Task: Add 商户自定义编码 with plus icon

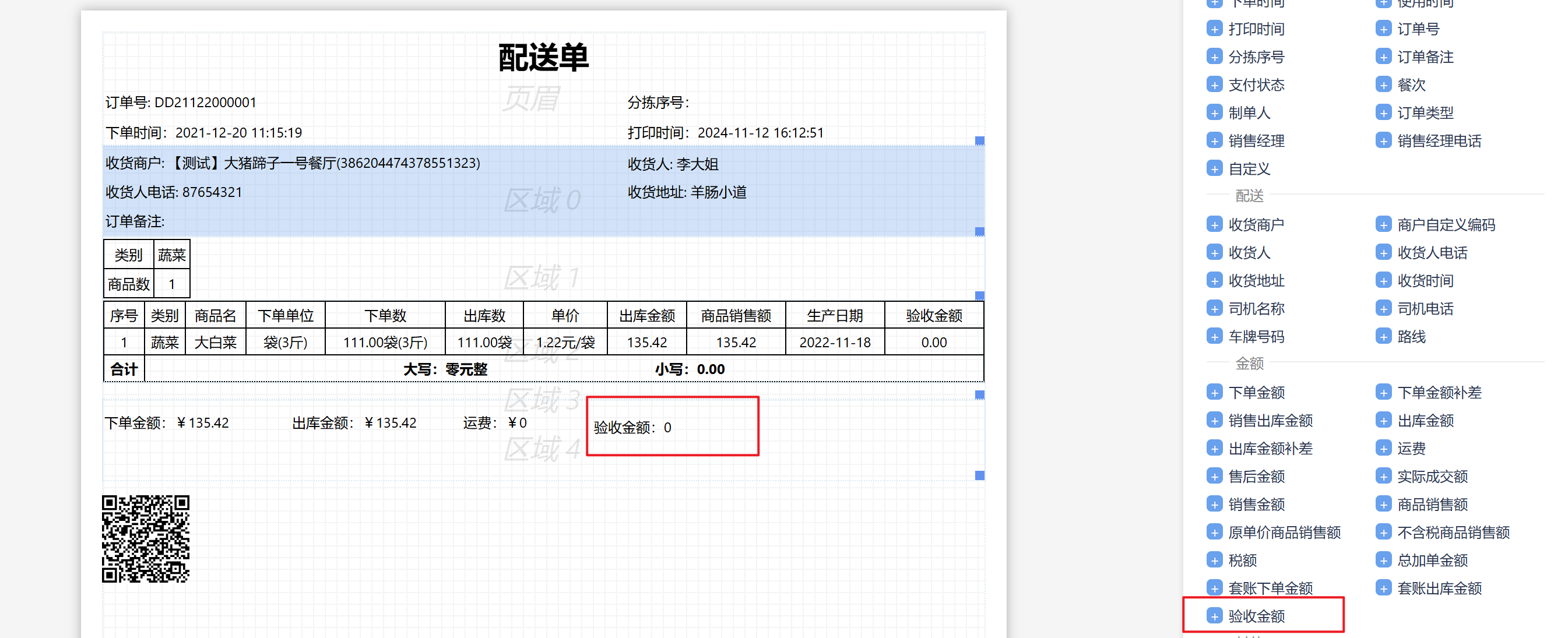Action: 1383,224
